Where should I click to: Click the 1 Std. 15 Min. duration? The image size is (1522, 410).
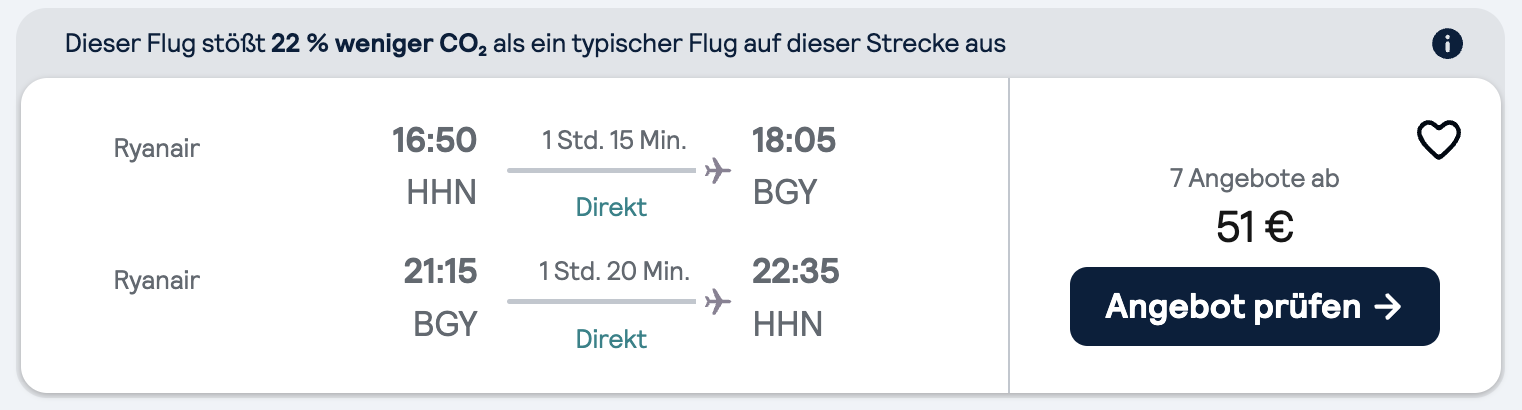614,140
